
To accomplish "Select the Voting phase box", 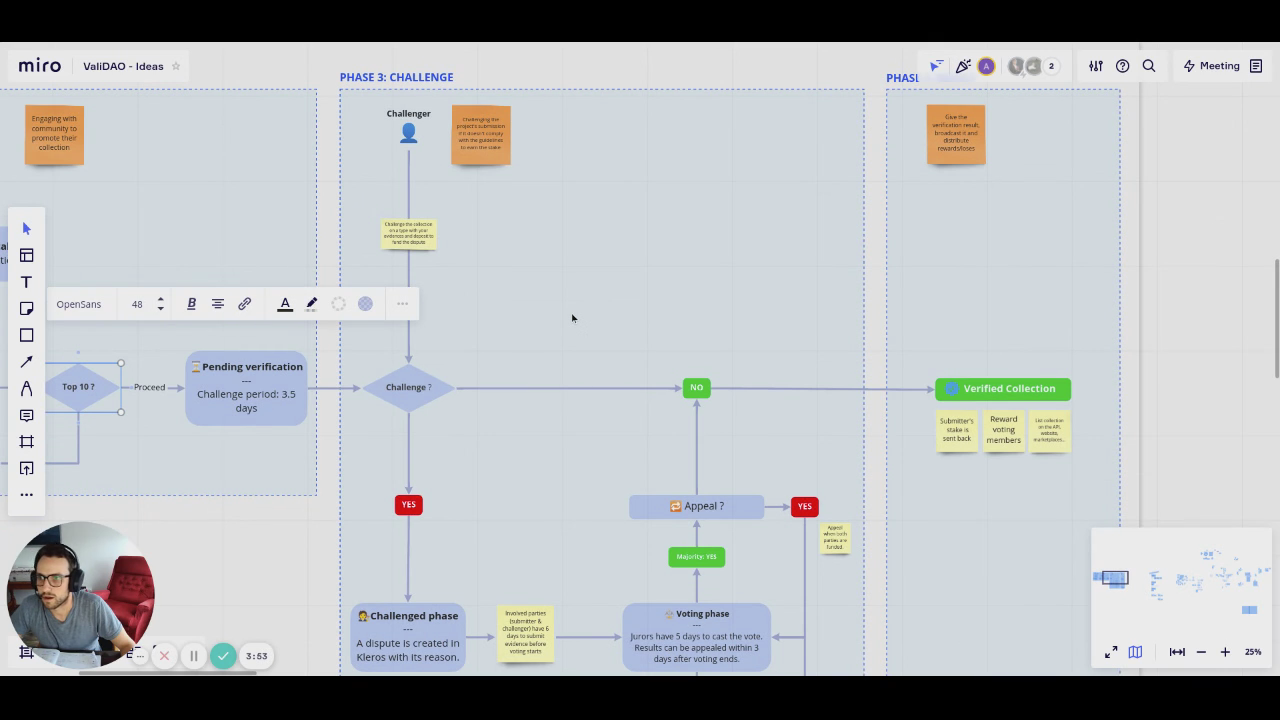I will [x=696, y=637].
